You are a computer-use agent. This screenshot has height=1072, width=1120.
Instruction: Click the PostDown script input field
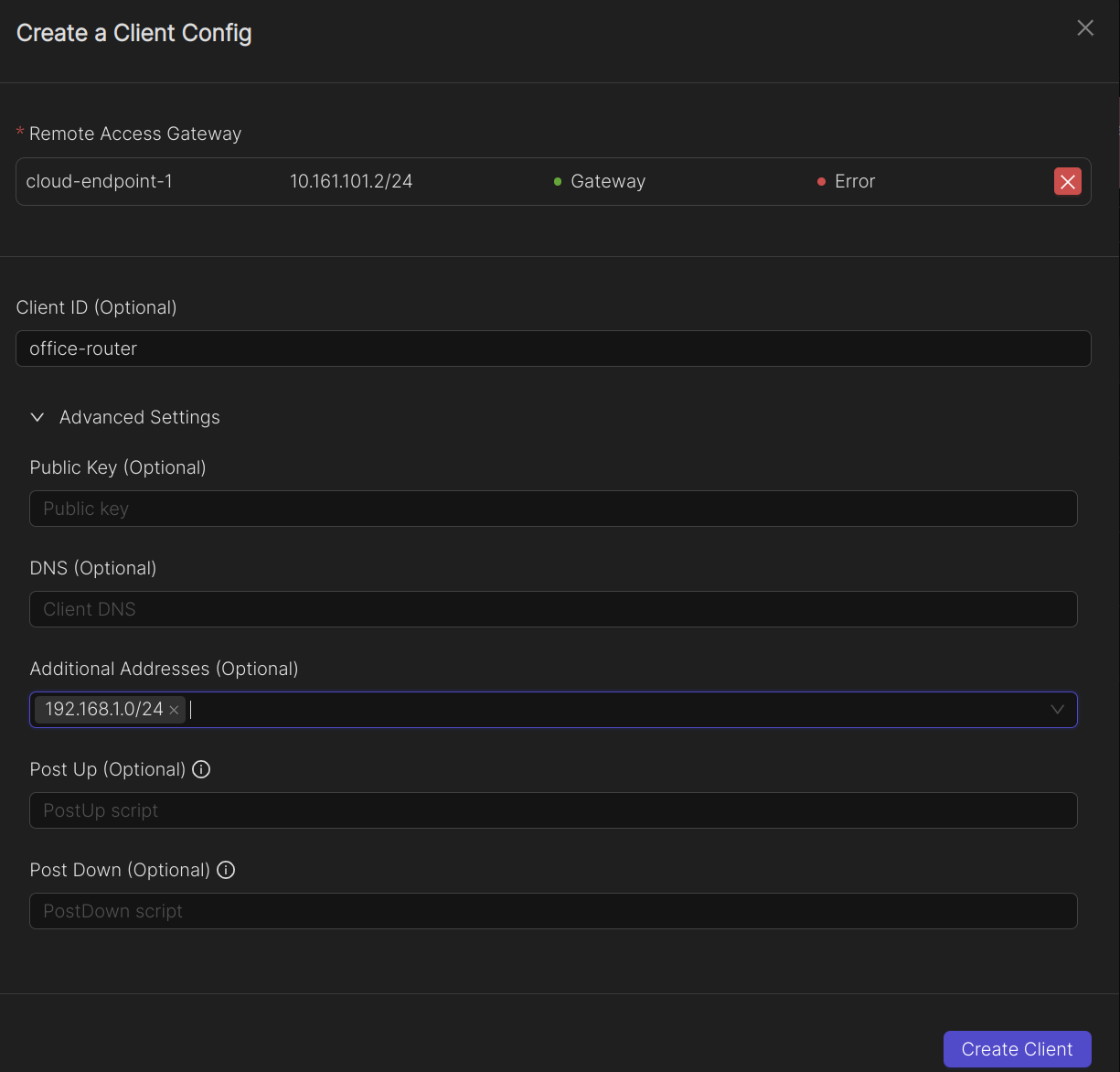pos(553,911)
